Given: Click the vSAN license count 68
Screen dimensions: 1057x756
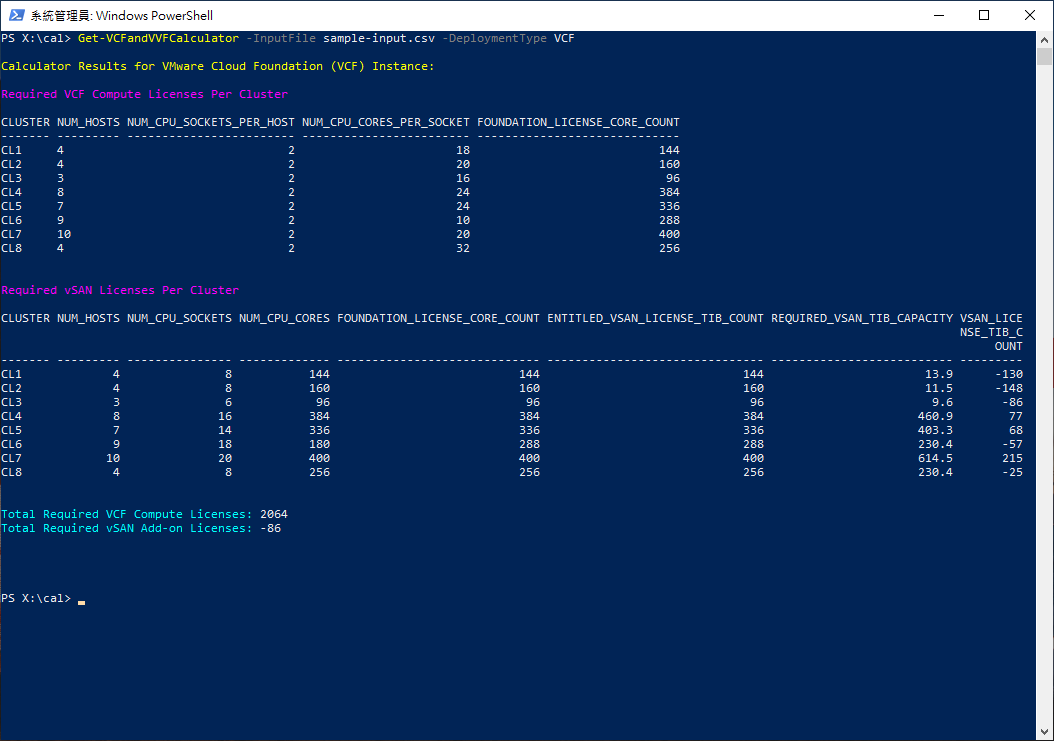Looking at the screenshot, I should (x=1016, y=430).
